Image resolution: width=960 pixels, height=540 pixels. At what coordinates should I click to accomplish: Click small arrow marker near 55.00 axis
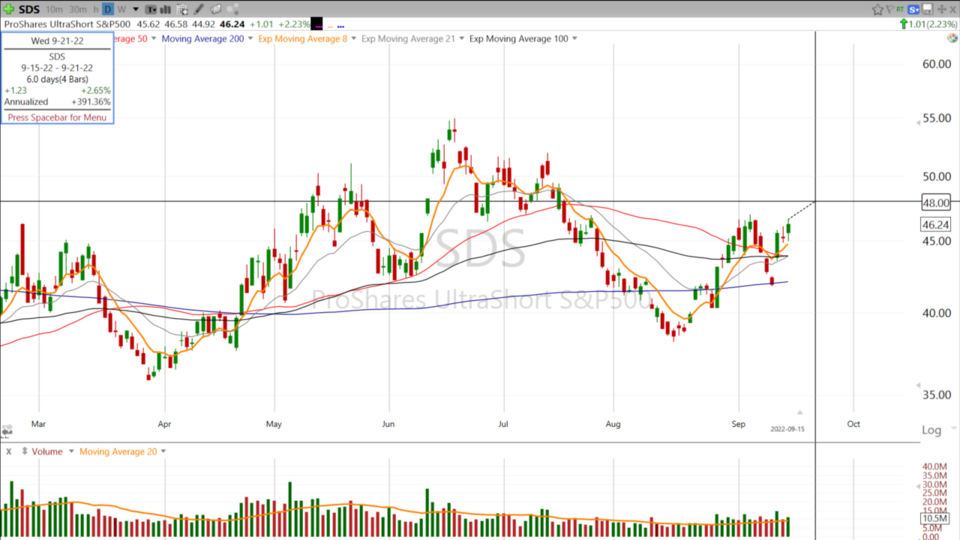click(x=918, y=122)
